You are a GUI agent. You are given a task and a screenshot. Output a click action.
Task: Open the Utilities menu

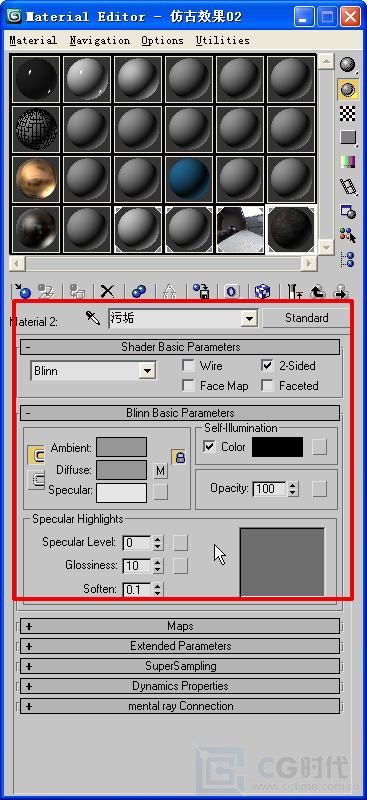tap(223, 40)
